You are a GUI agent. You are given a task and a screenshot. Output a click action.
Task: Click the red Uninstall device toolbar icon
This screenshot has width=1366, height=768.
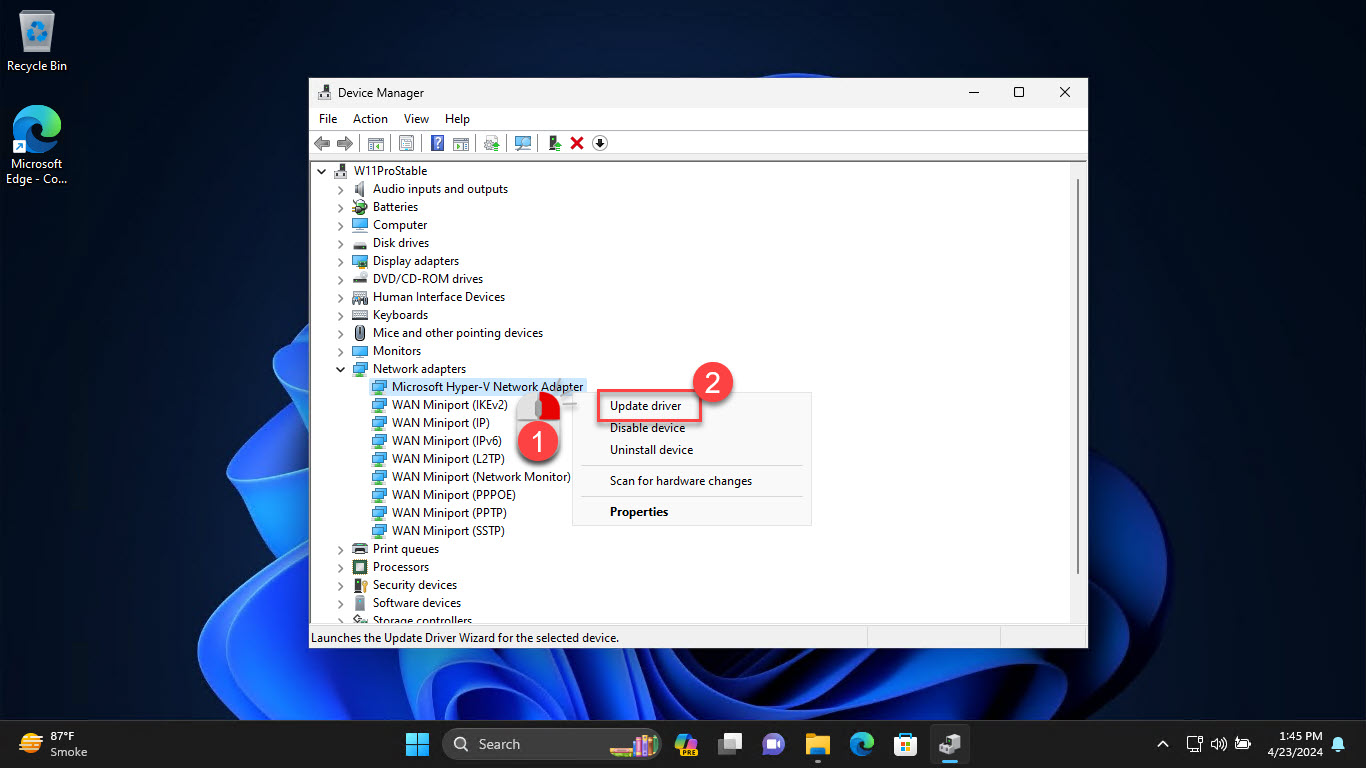(x=577, y=143)
